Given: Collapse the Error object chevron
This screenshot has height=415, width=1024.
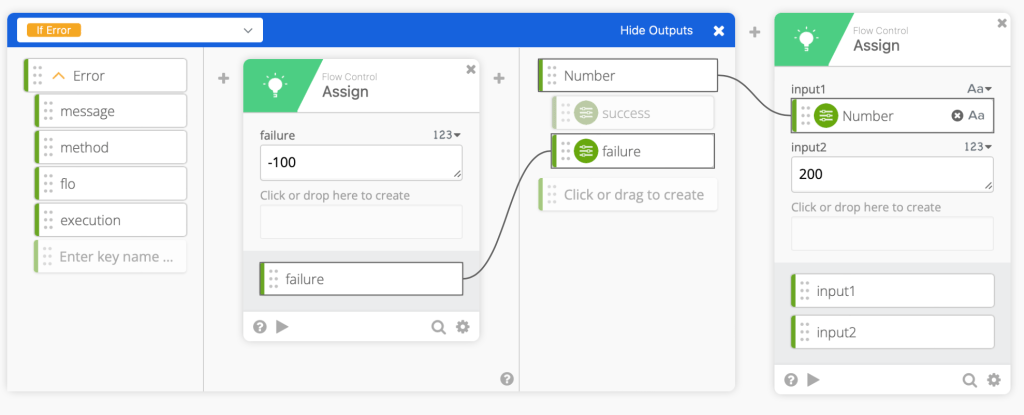Looking at the screenshot, I should point(58,75).
